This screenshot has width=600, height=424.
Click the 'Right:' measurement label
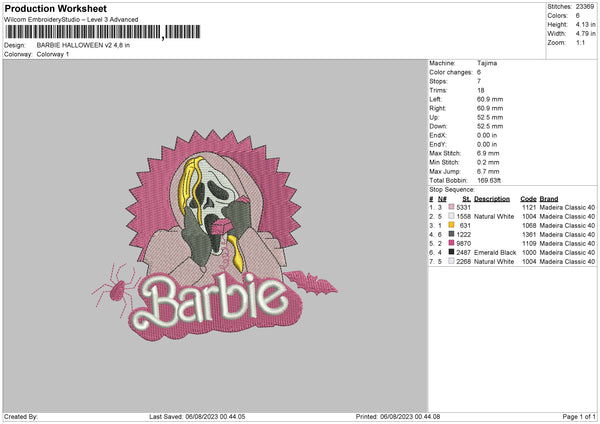coord(437,108)
